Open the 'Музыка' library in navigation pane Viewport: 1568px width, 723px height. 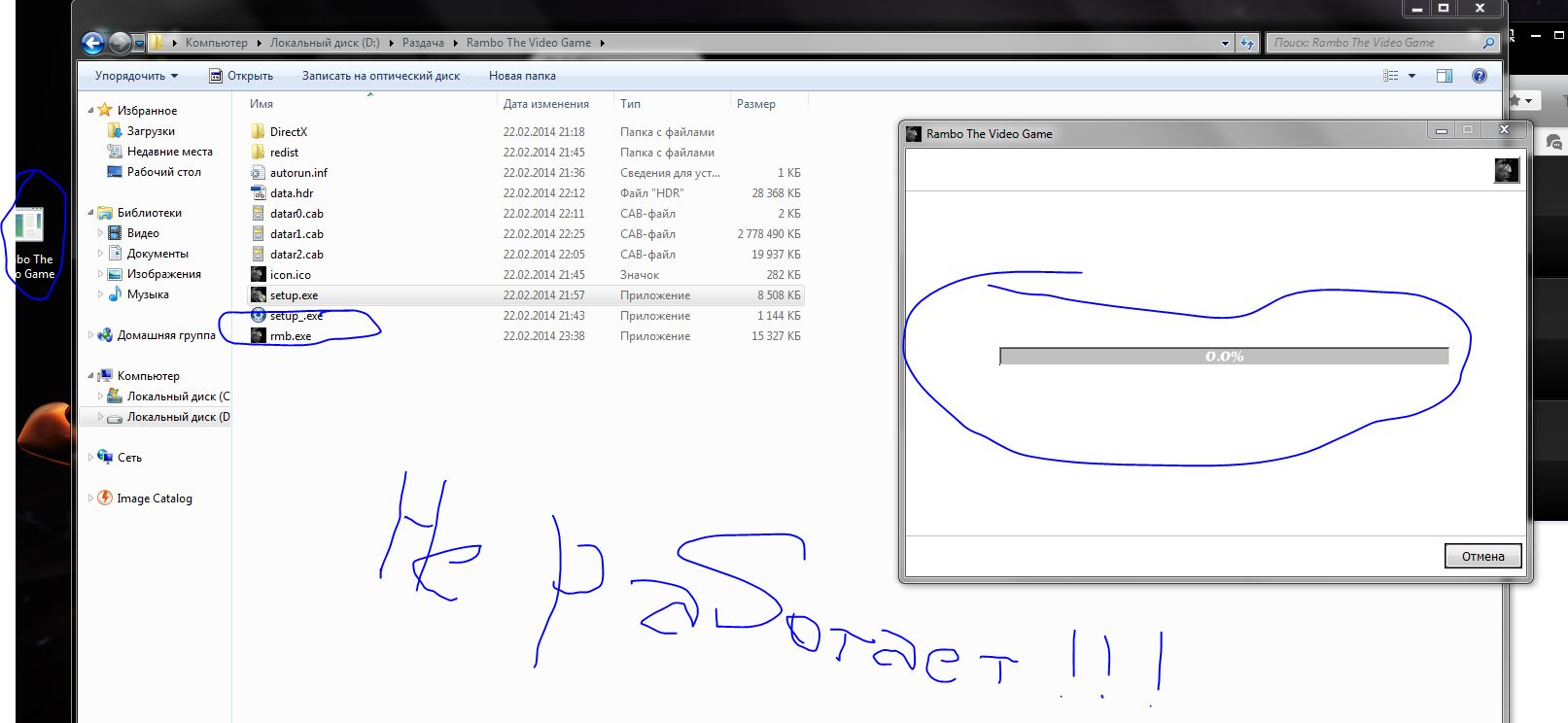click(148, 294)
